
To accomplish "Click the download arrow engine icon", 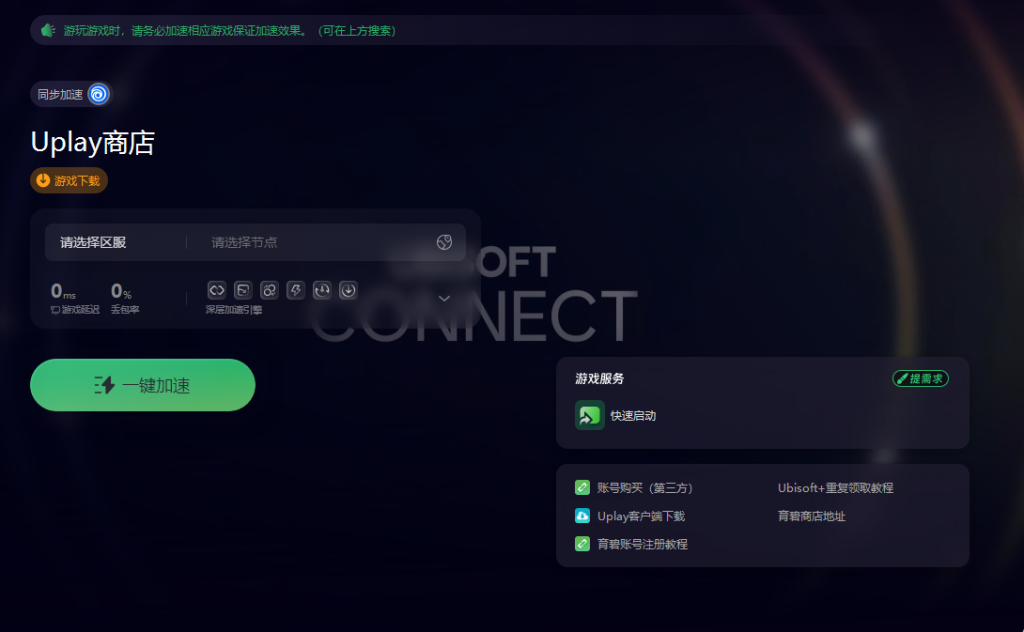I will tap(348, 290).
